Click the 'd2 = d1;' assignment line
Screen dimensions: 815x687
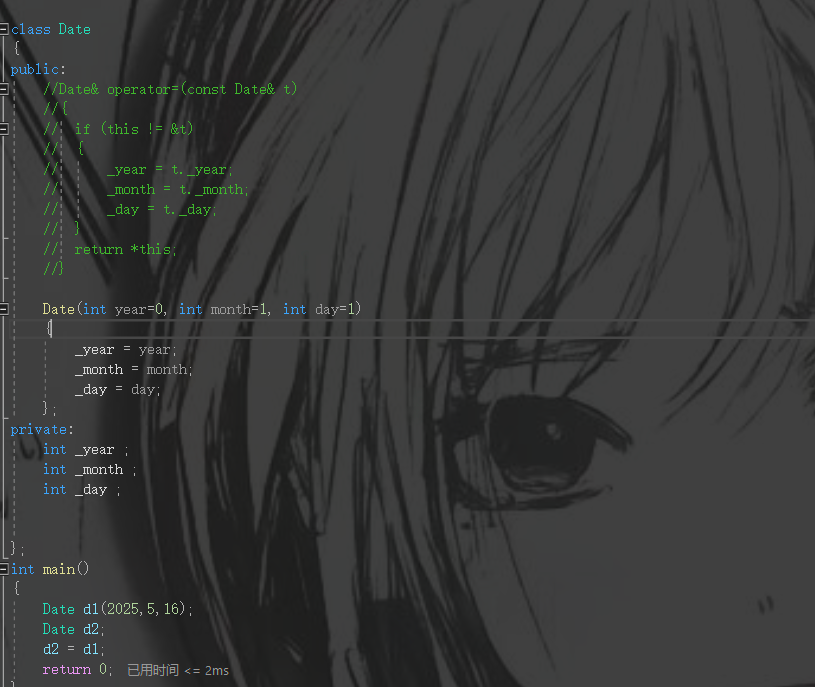coord(74,650)
